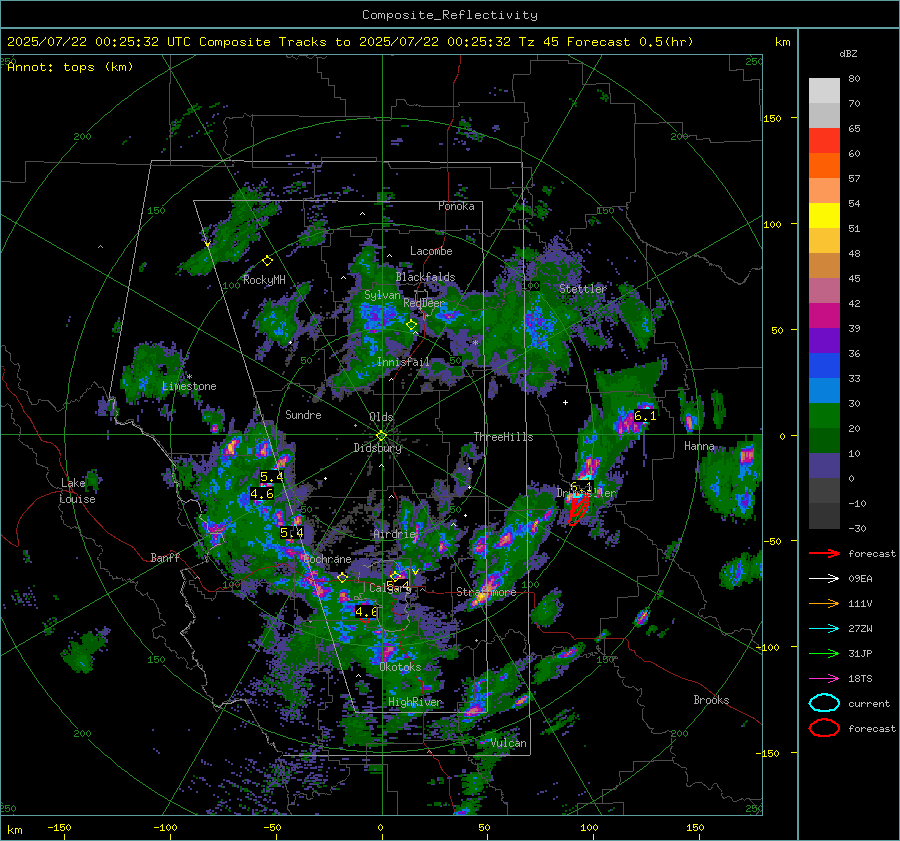Viewport: 900px width, 841px height.
Task: Click the 5.4 label directly above western 4.6
Action: (271, 476)
